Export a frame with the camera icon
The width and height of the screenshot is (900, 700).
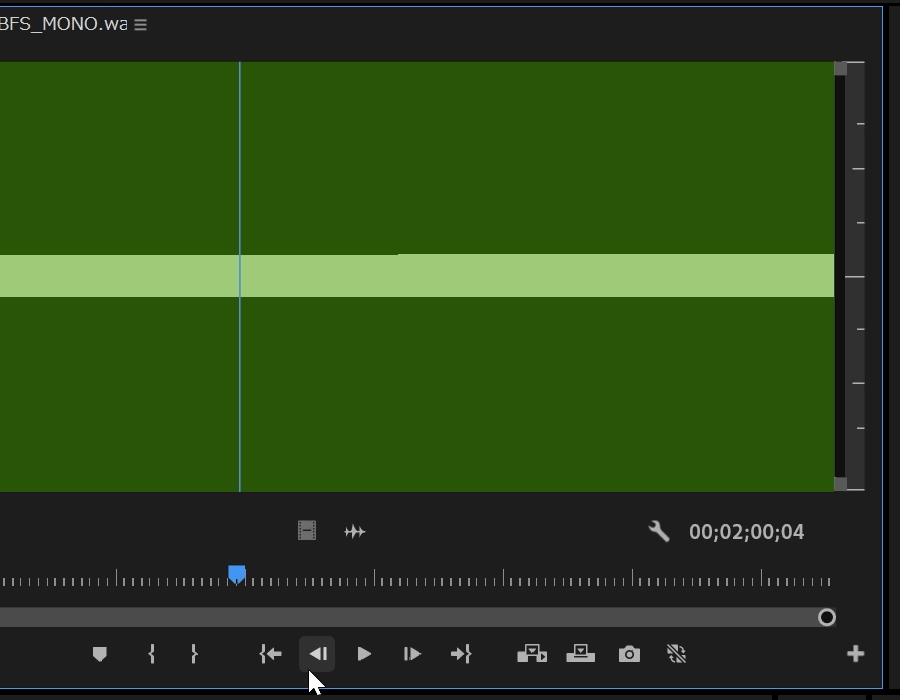pos(629,654)
